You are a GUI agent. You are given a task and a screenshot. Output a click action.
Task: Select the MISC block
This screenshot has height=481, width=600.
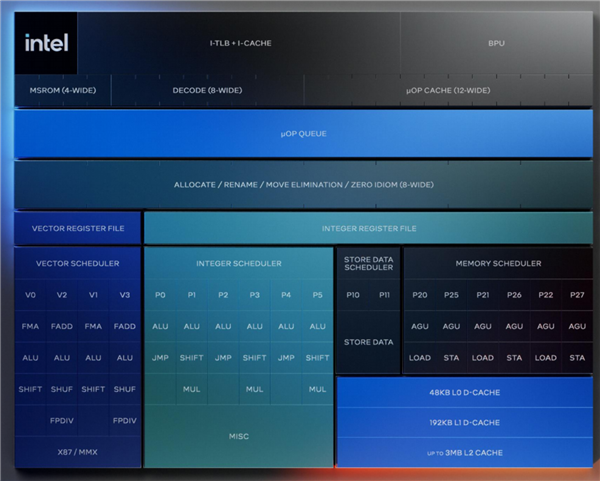pyautogui.click(x=238, y=435)
